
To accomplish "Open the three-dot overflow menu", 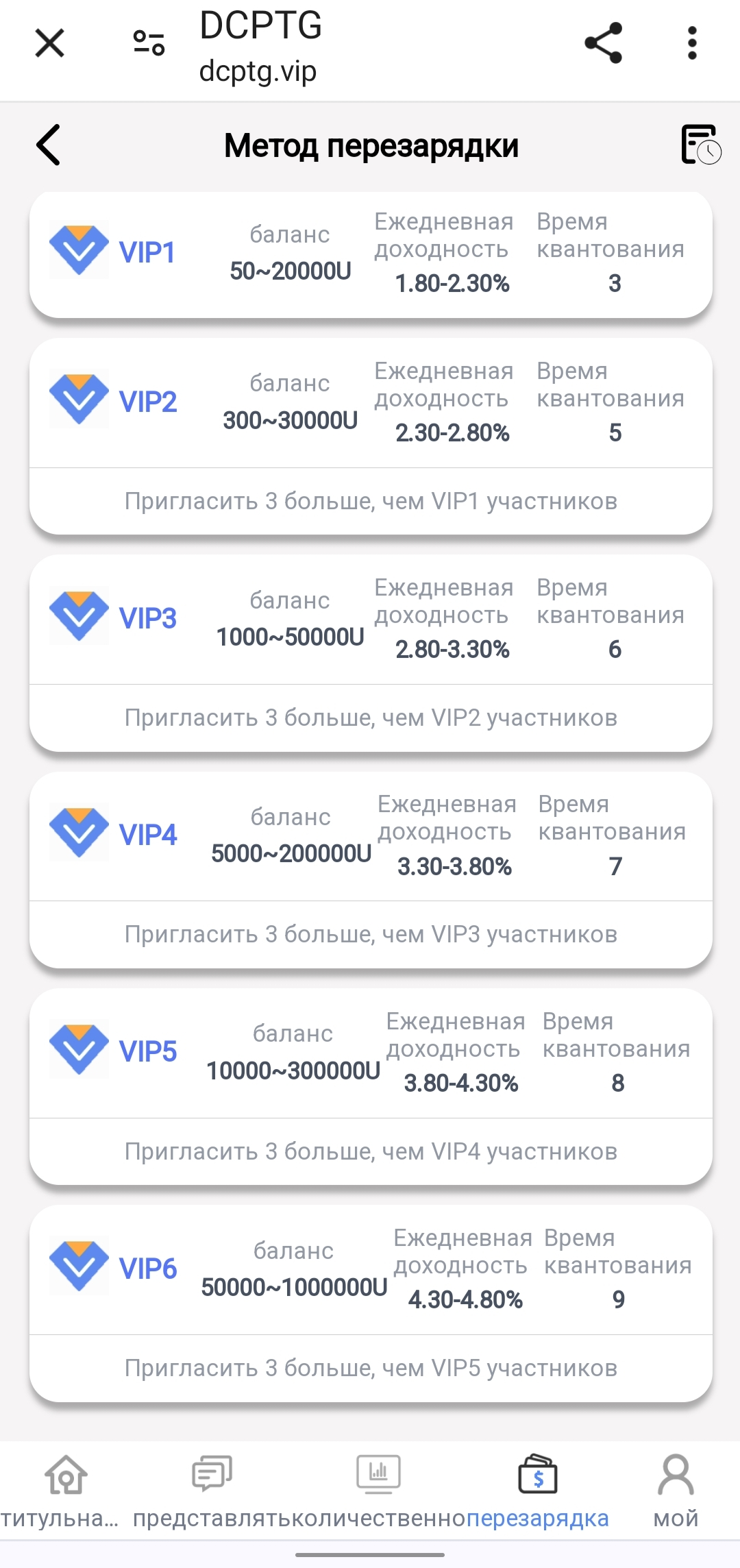I will pyautogui.click(x=692, y=43).
